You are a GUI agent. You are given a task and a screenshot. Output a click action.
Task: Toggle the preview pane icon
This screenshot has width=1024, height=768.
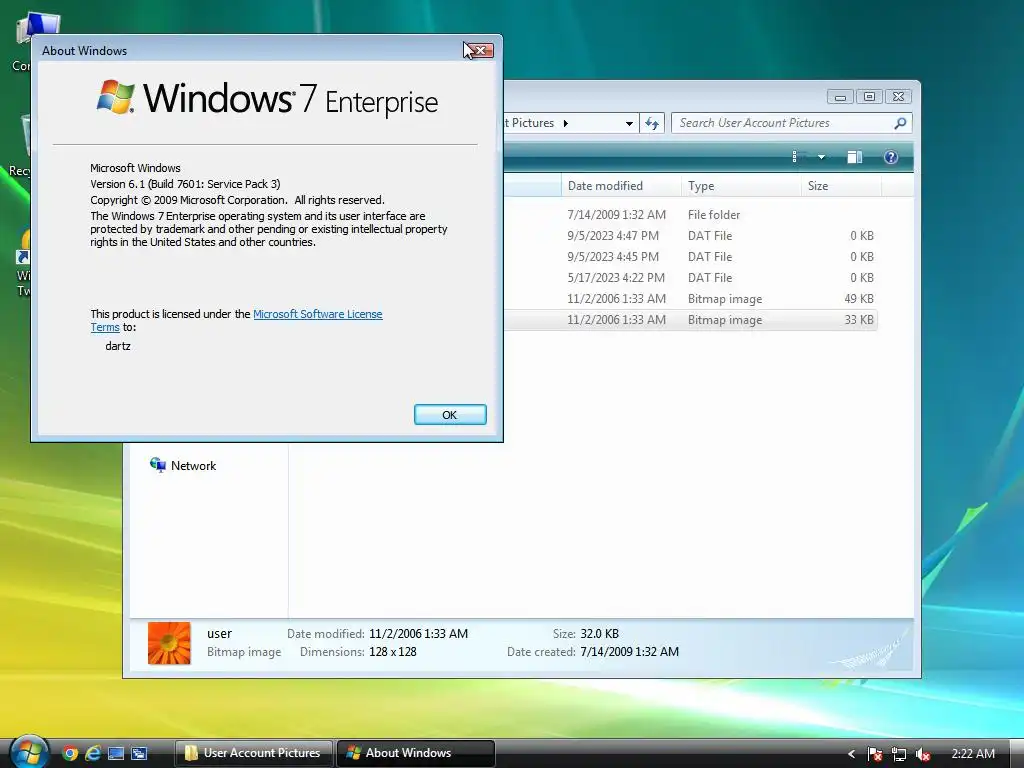855,157
